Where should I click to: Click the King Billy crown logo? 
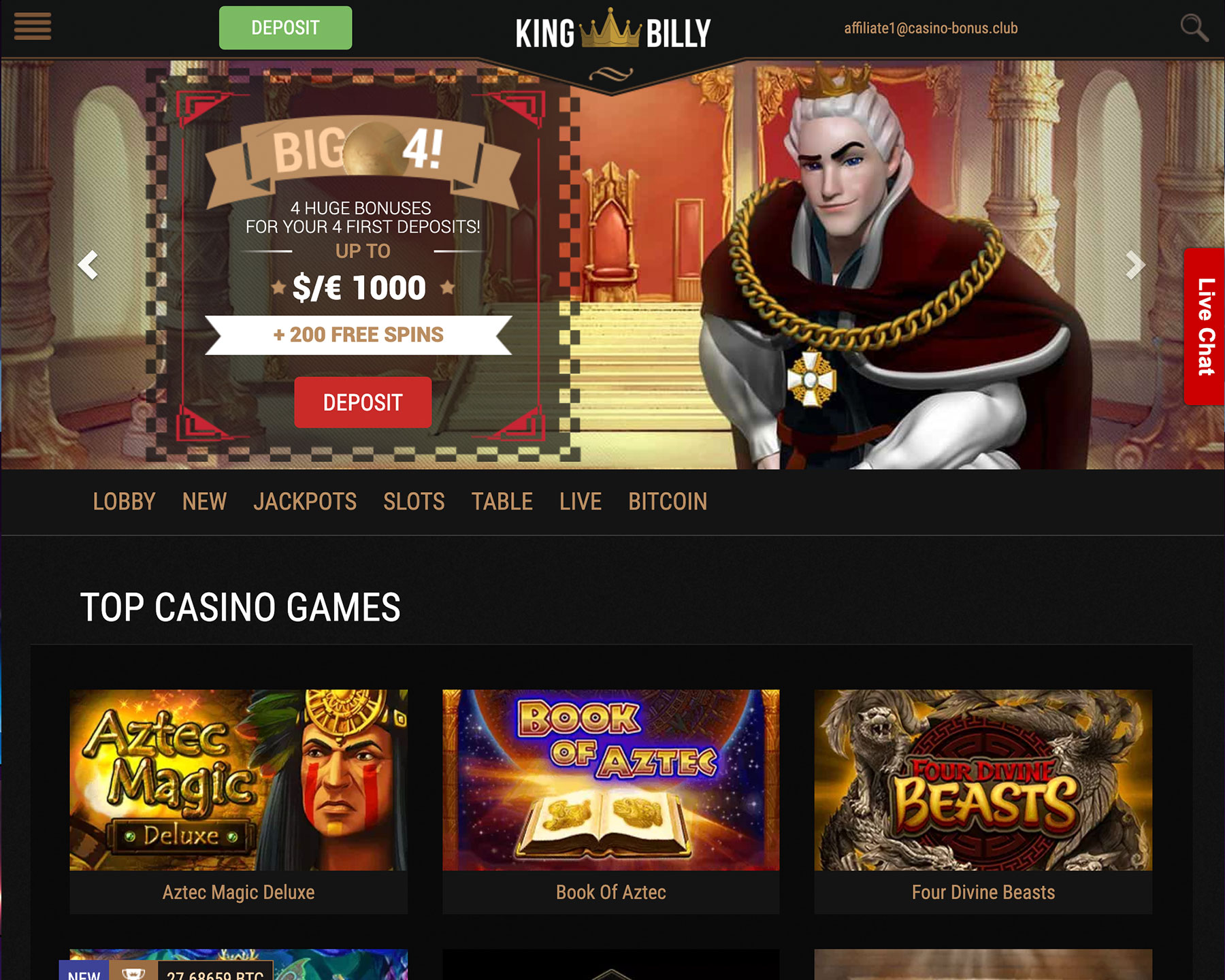[x=612, y=31]
